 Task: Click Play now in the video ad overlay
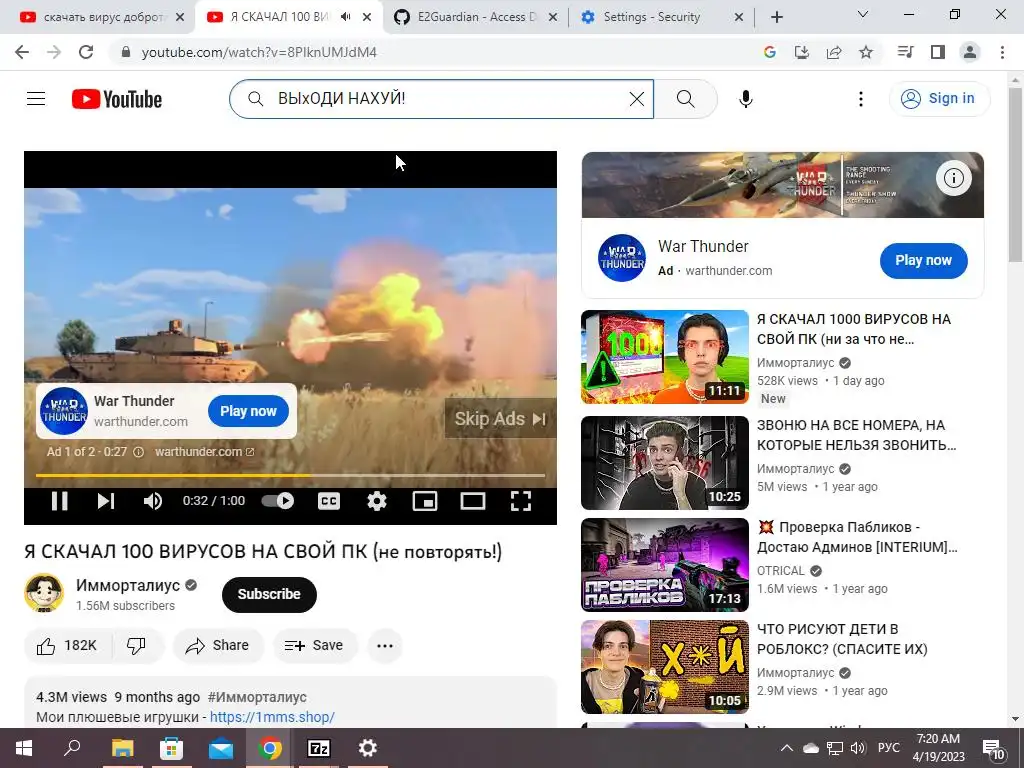coord(248,411)
